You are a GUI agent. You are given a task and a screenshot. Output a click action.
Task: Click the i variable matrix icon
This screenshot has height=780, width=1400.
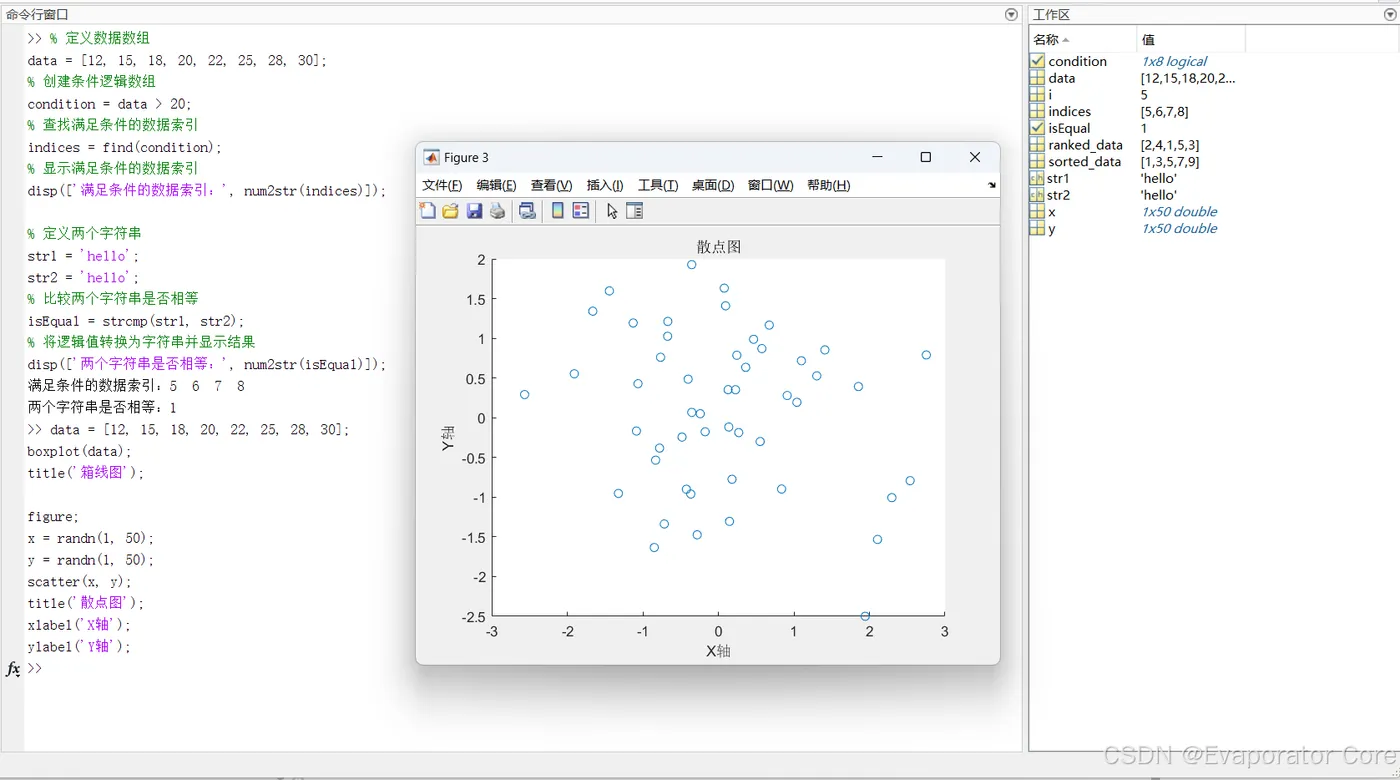click(1037, 95)
